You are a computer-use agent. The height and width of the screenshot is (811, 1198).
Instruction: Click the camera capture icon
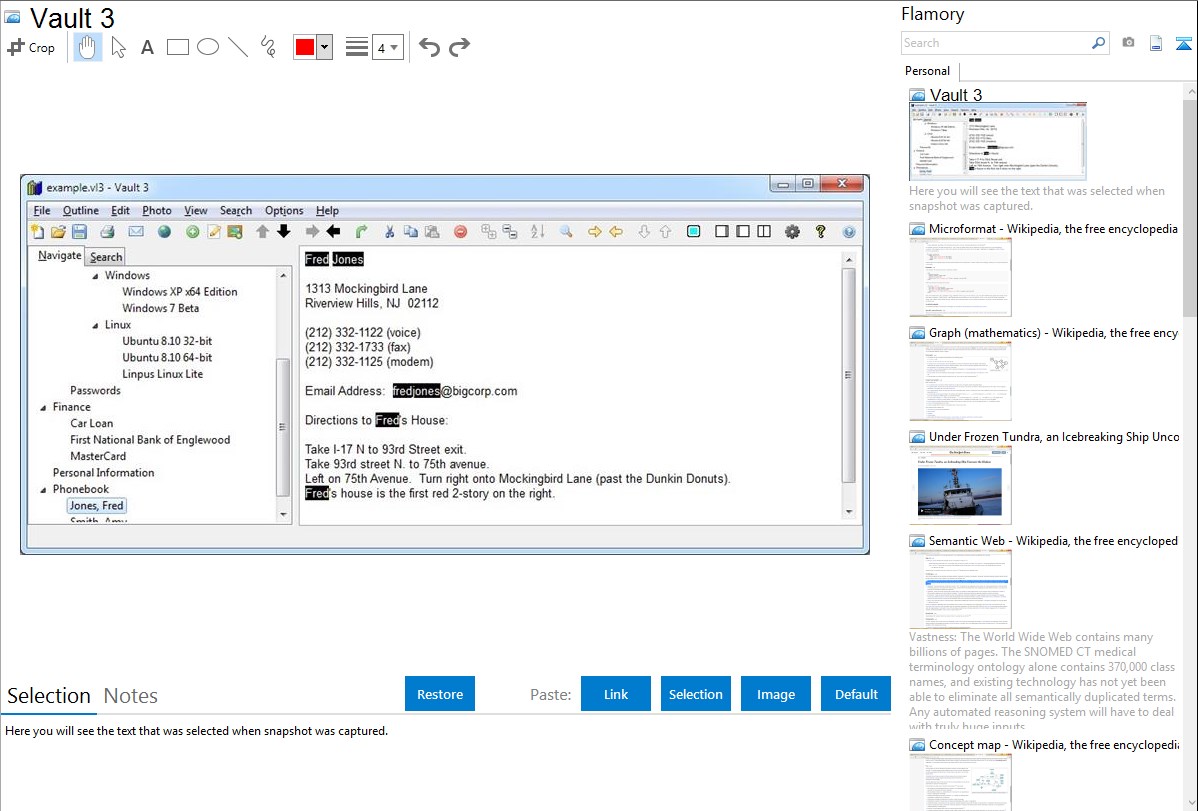1128,43
